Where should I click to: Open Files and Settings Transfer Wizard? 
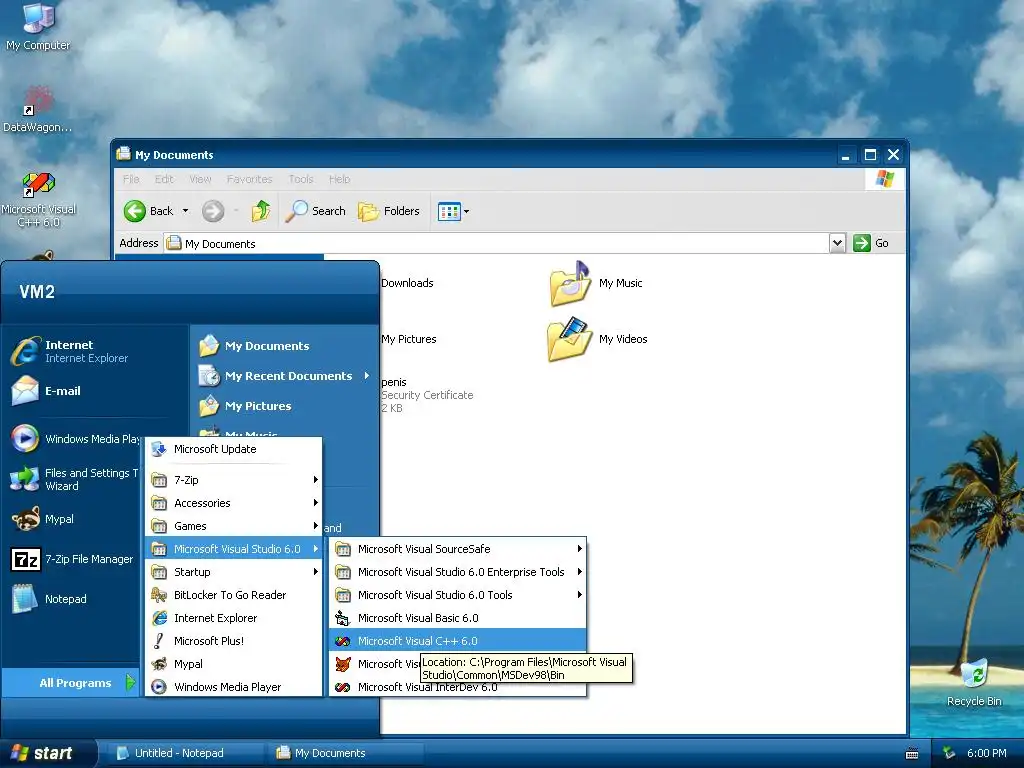pos(75,479)
